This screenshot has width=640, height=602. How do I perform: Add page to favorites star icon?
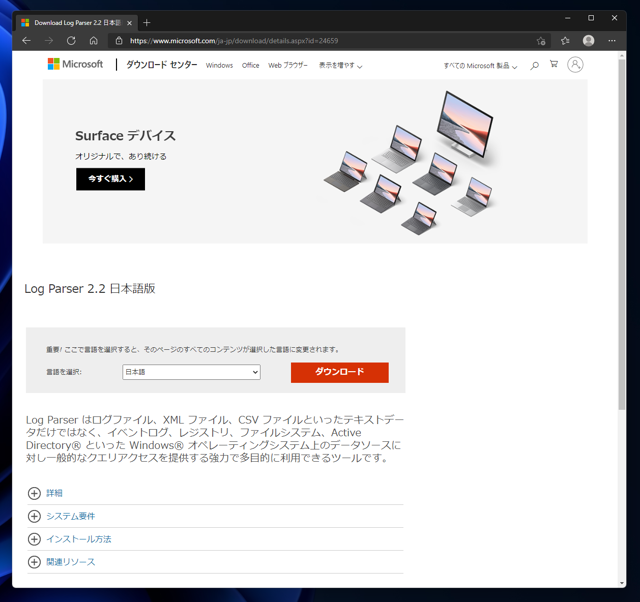pyautogui.click(x=541, y=41)
